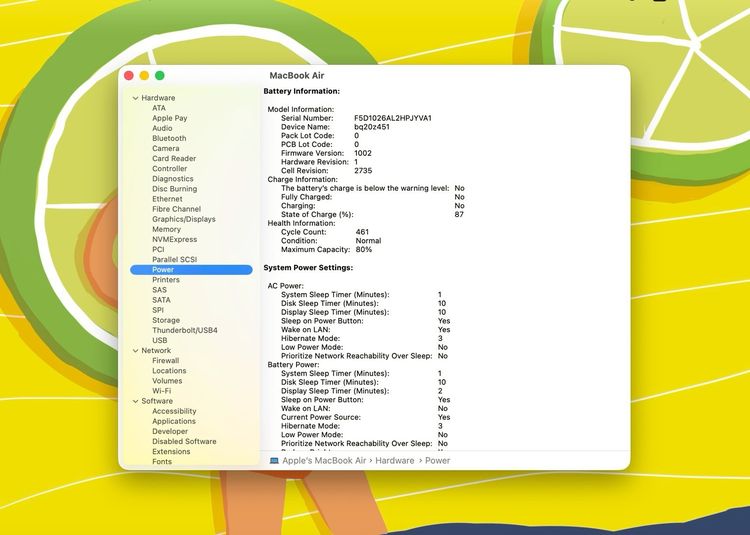The image size is (750, 535).
Task: Select USB in the sidebar
Action: [160, 340]
